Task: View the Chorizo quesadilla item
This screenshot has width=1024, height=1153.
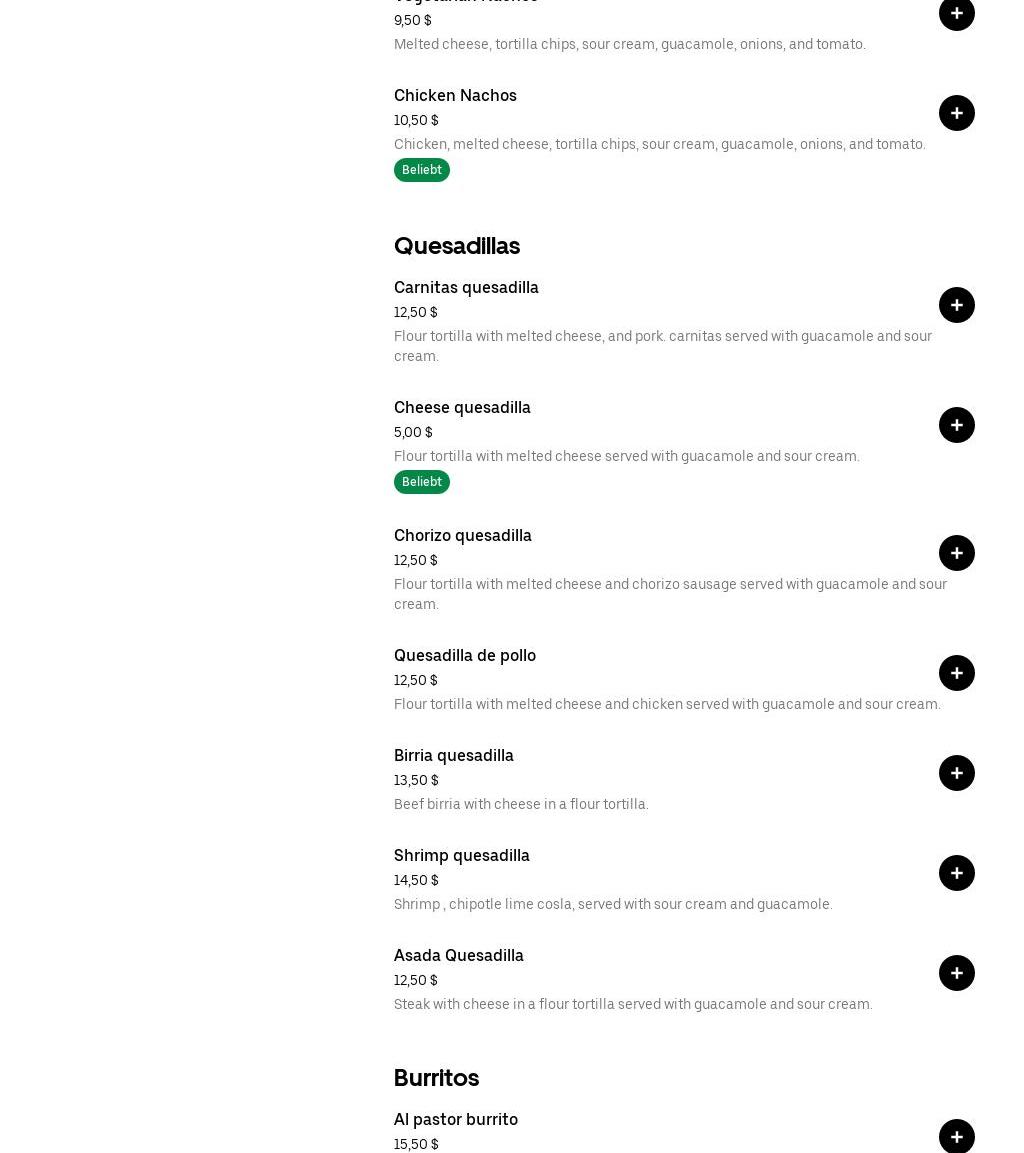Action: tap(463, 535)
